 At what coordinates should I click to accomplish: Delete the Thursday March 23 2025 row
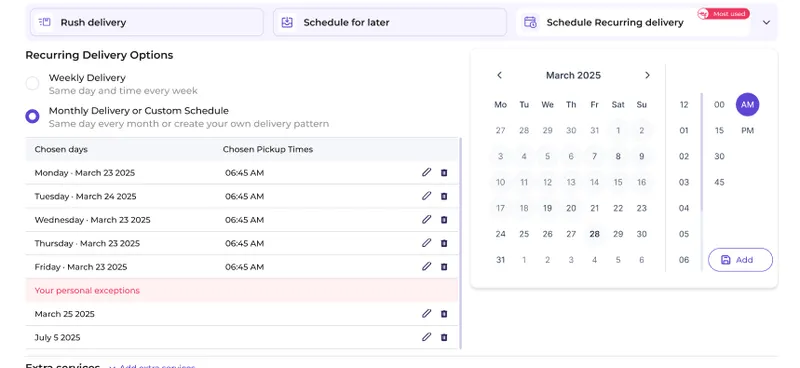(x=444, y=243)
